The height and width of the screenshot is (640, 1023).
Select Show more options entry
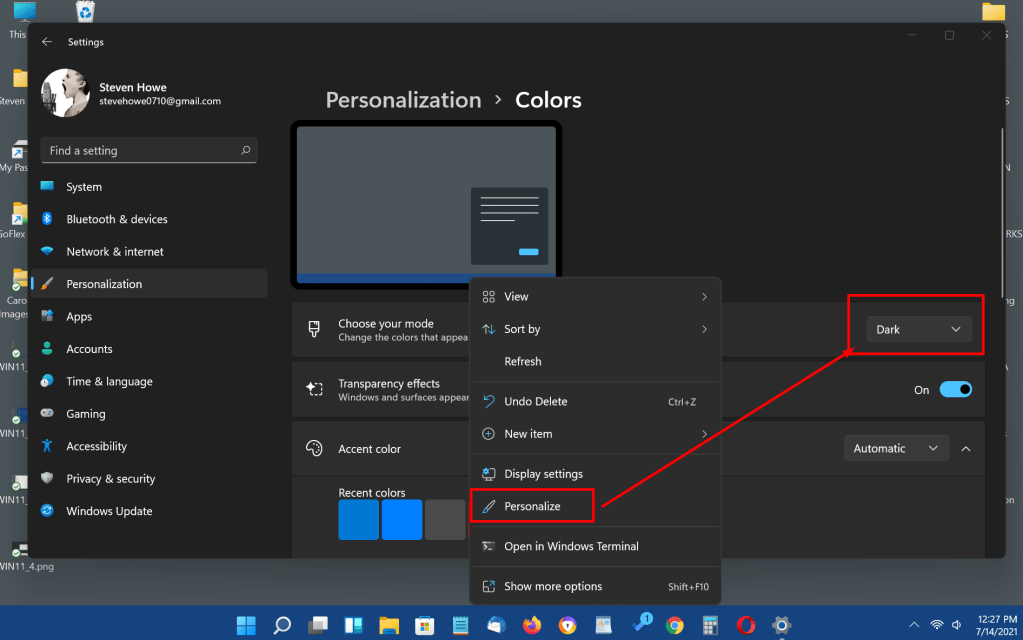(552, 587)
